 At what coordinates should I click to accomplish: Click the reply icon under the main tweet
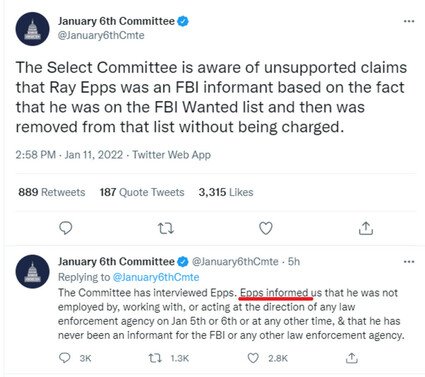click(x=66, y=228)
